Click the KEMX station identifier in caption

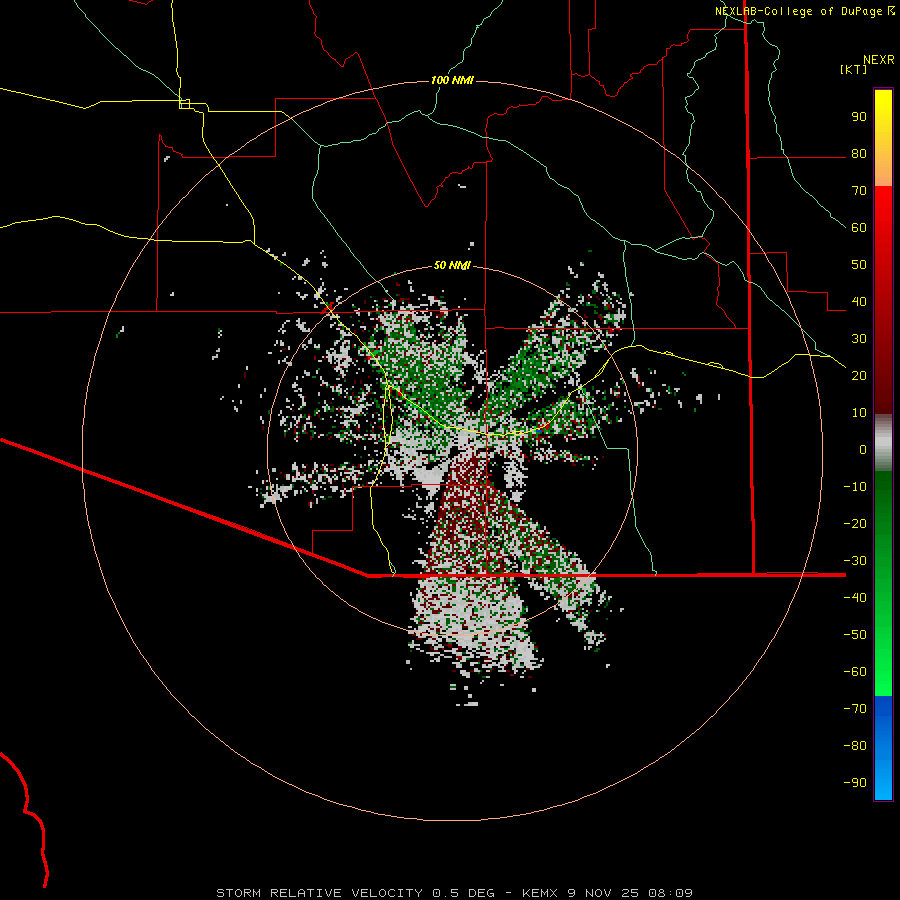coord(540,893)
